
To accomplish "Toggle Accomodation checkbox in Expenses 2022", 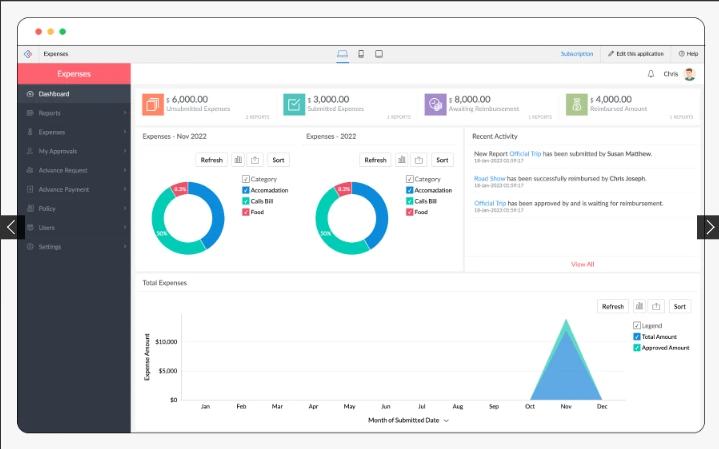I will (409, 190).
